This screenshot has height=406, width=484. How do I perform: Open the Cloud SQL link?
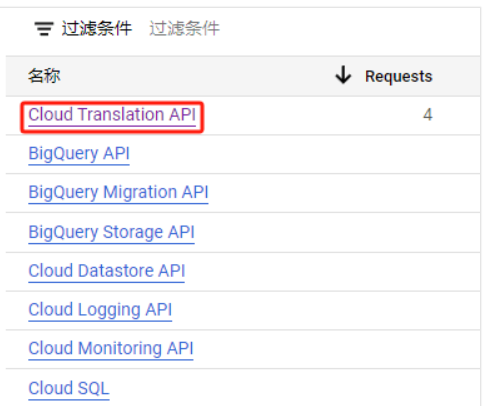click(x=69, y=389)
